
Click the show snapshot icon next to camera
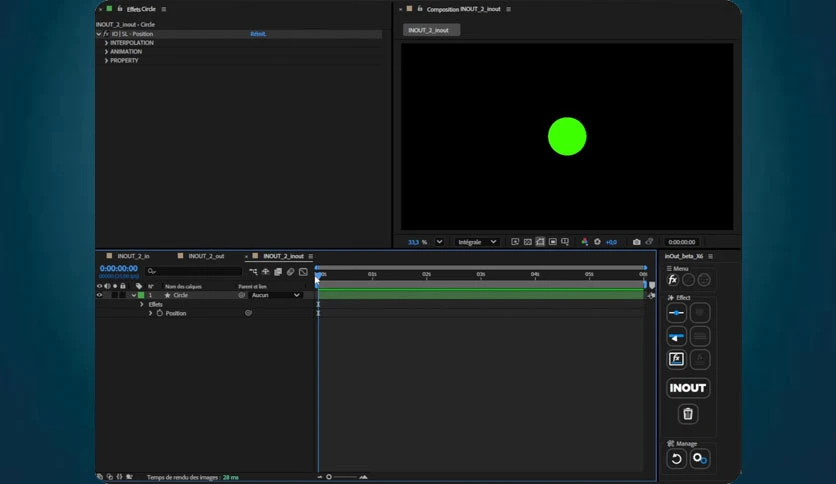coord(649,242)
